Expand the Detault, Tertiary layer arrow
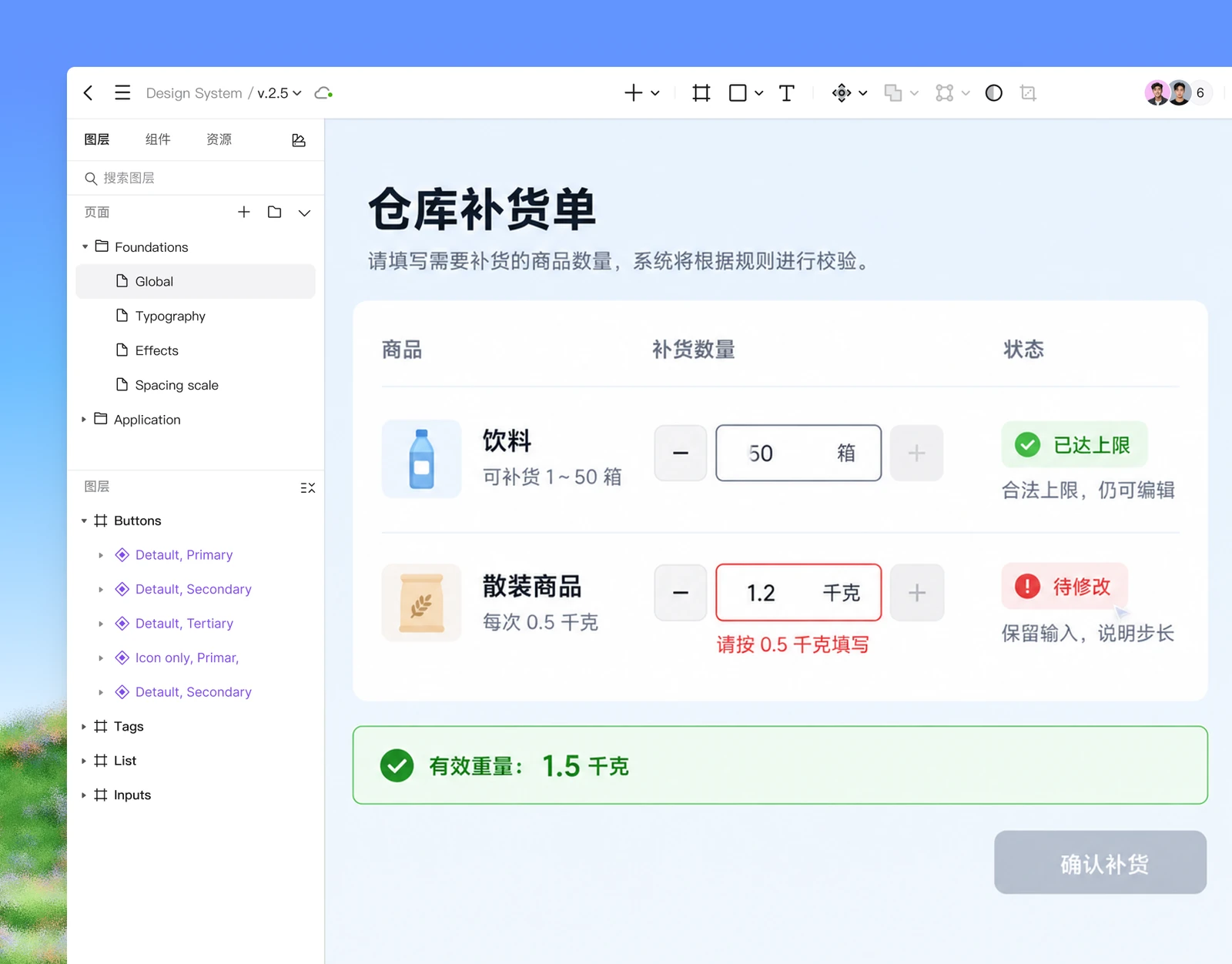This screenshot has height=964, width=1232. pyautogui.click(x=101, y=624)
